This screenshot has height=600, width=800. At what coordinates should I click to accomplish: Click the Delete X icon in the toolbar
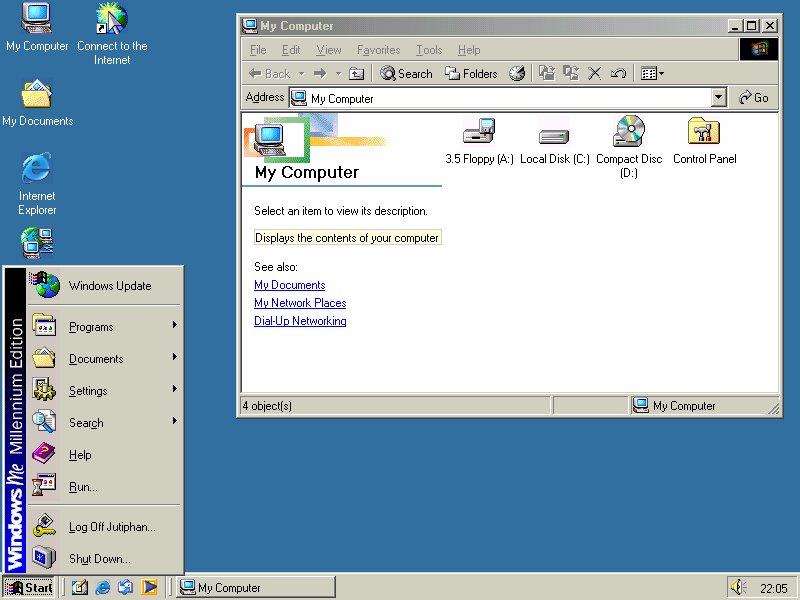pos(594,73)
